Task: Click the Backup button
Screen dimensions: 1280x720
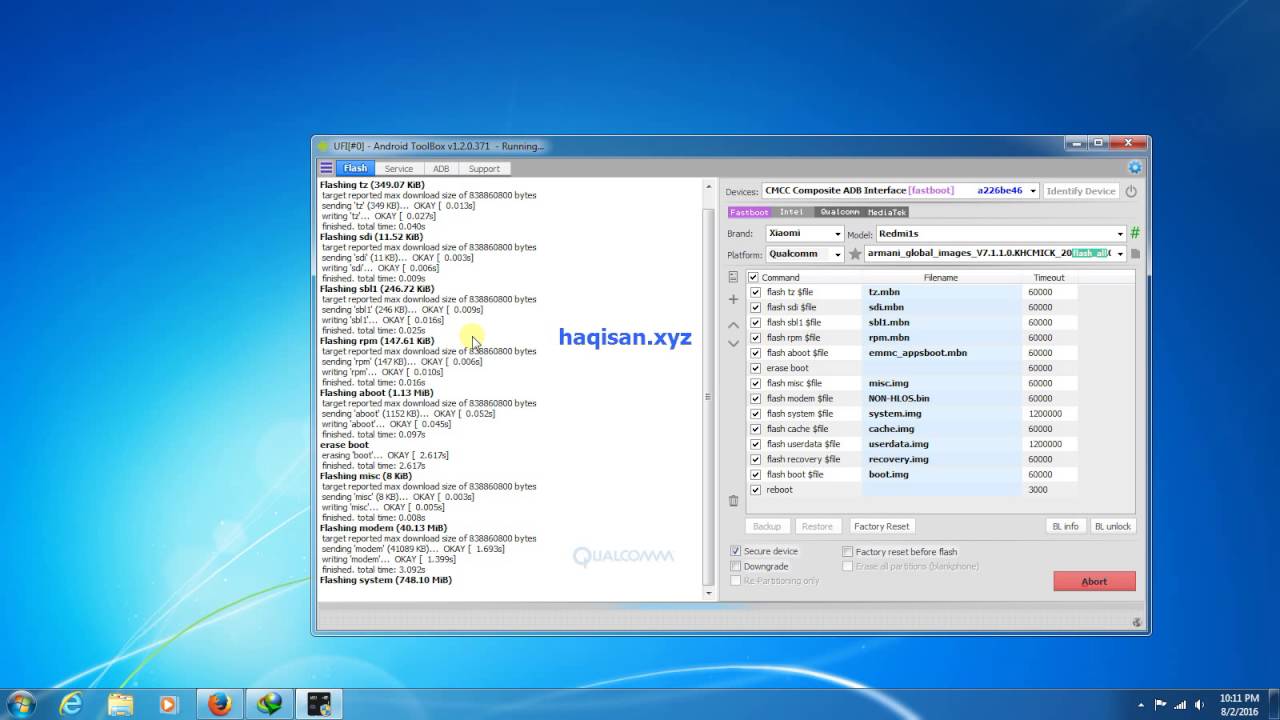Action: pyautogui.click(x=767, y=526)
